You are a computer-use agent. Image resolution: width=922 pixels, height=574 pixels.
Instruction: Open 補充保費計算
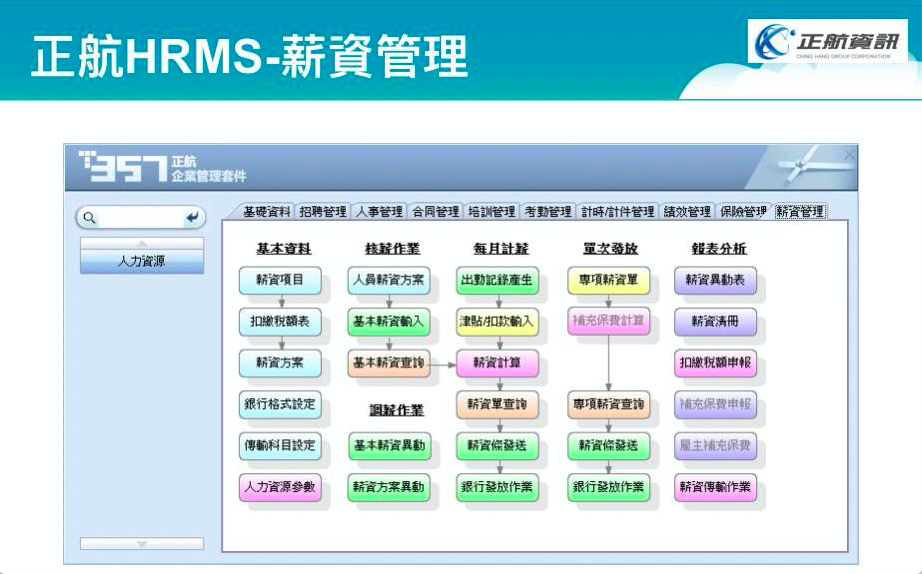click(609, 321)
